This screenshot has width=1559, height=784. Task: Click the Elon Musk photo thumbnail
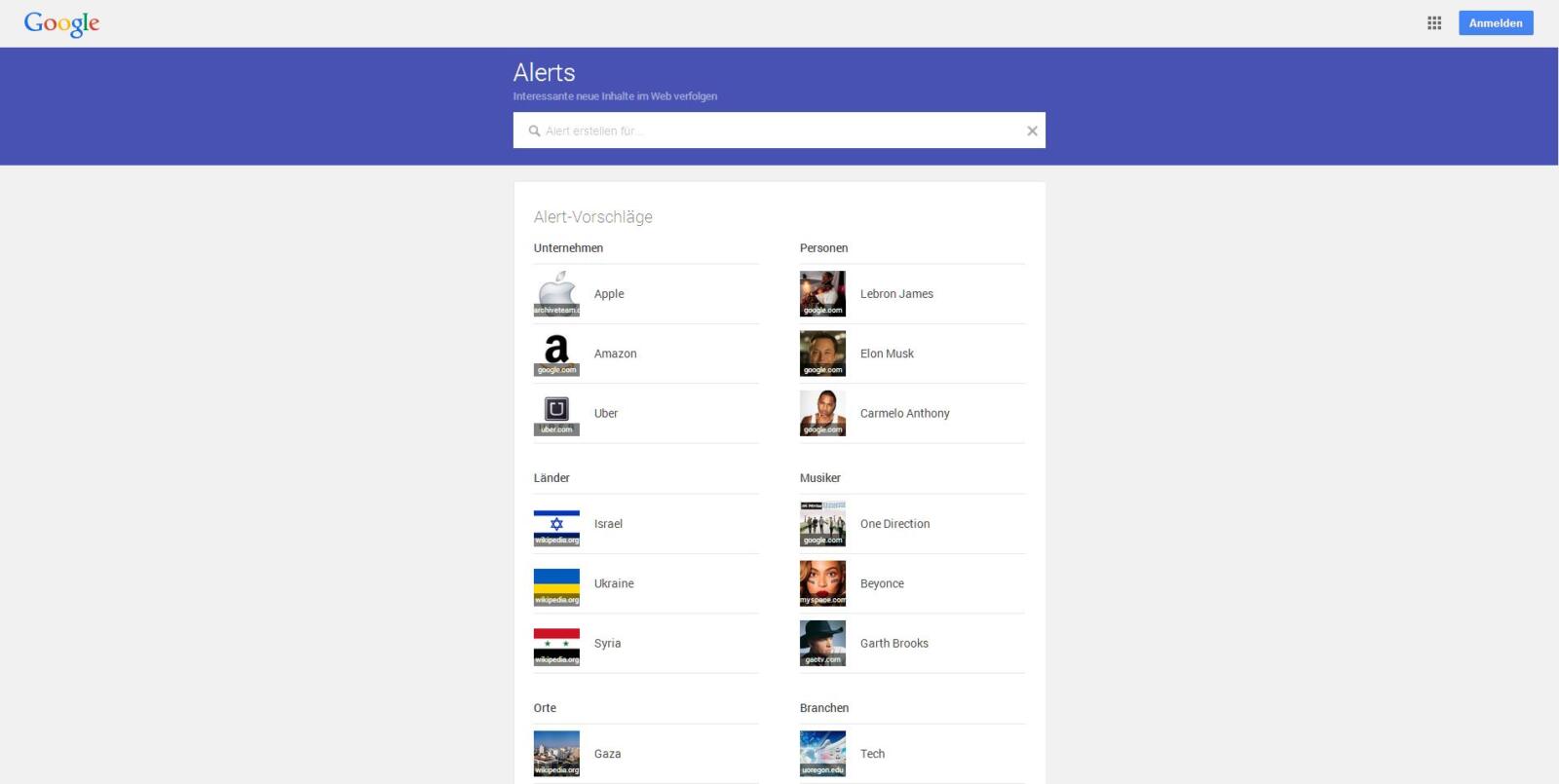(822, 354)
